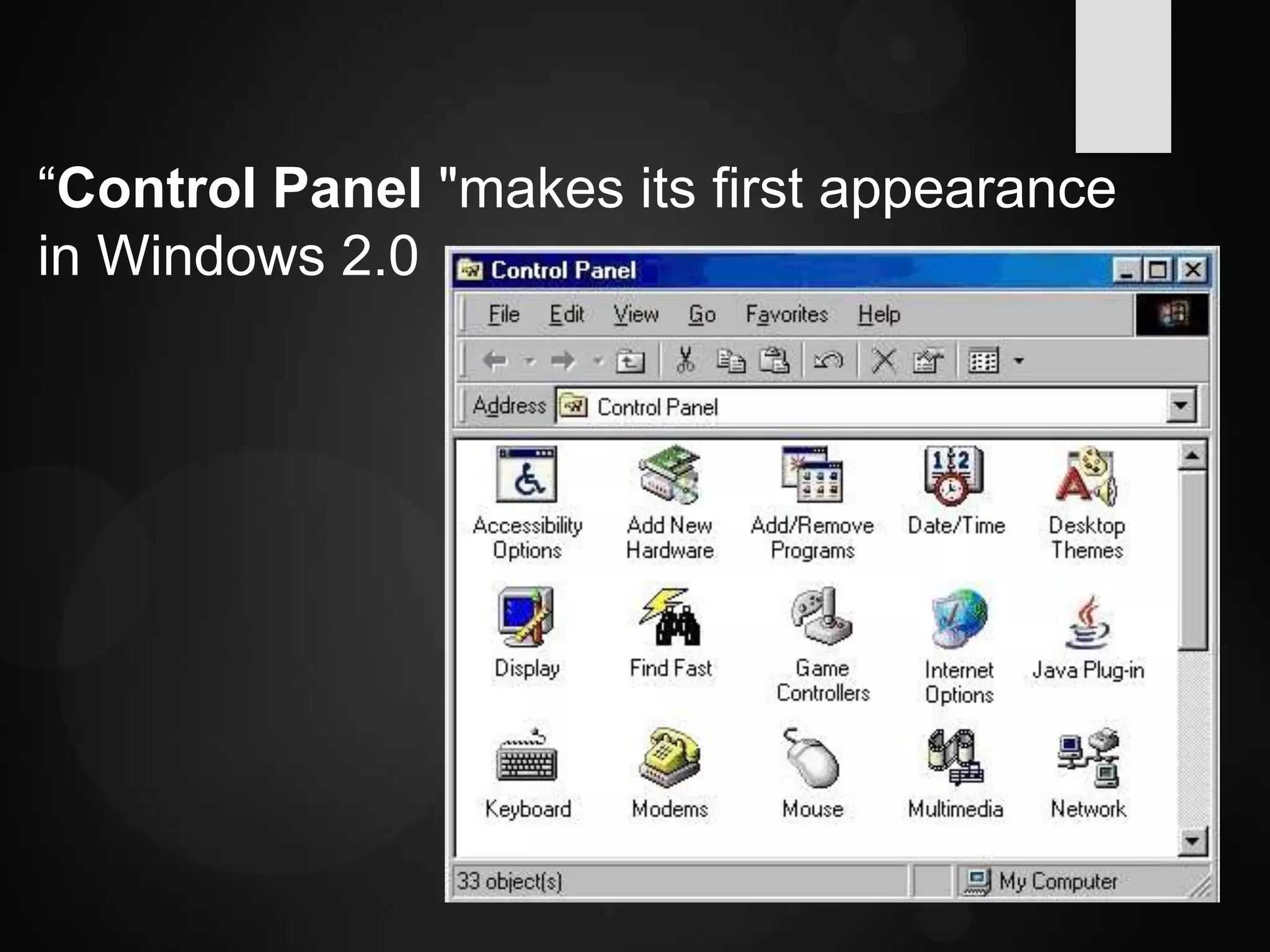The height and width of the screenshot is (952, 1270).
Task: Go up one folder level
Action: pos(630,361)
